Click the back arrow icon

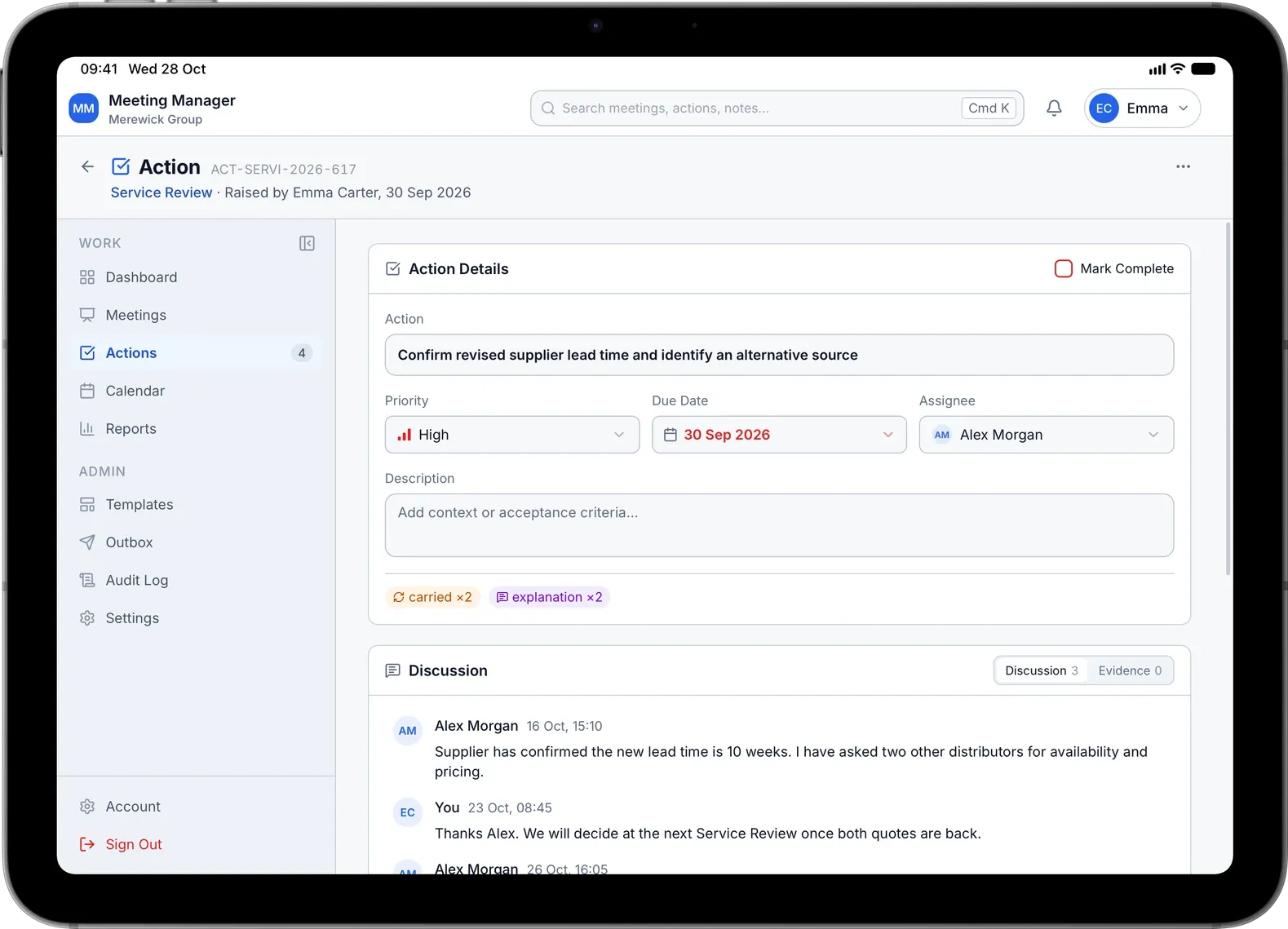87,167
